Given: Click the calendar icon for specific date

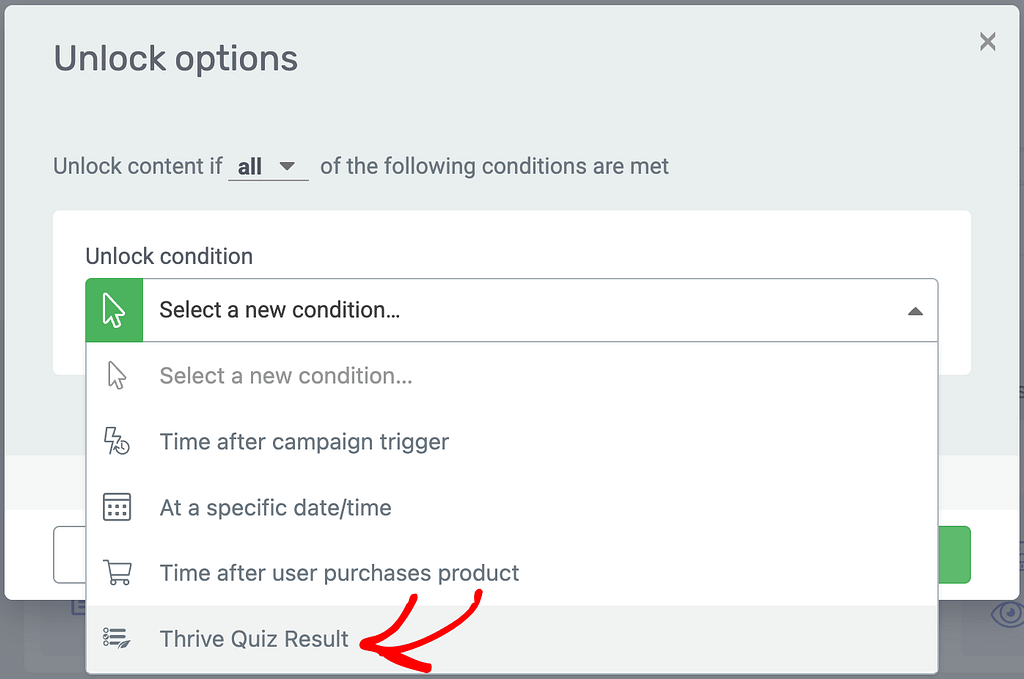Looking at the screenshot, I should coord(117,508).
